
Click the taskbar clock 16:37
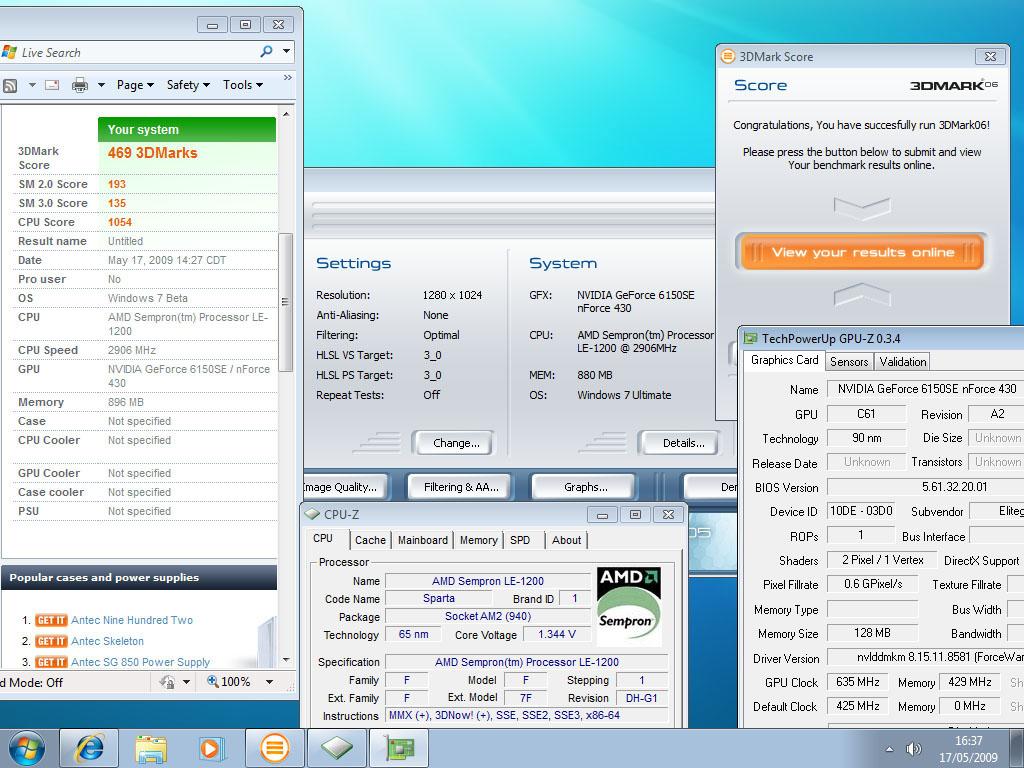pos(968,741)
